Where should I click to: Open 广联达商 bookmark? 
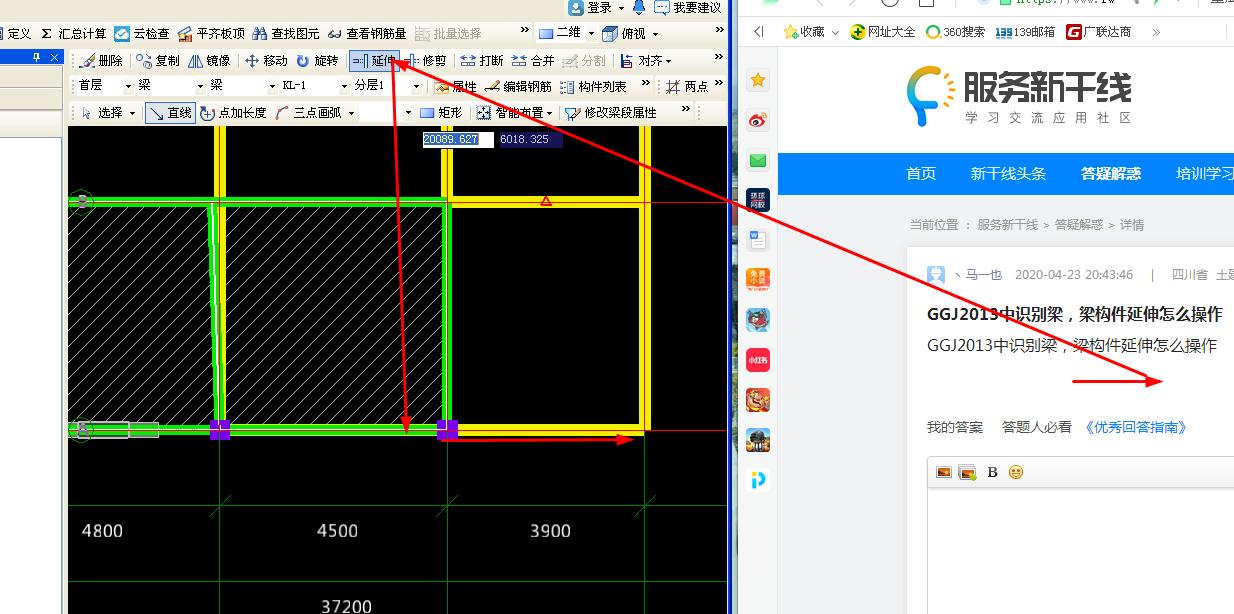pos(1099,32)
